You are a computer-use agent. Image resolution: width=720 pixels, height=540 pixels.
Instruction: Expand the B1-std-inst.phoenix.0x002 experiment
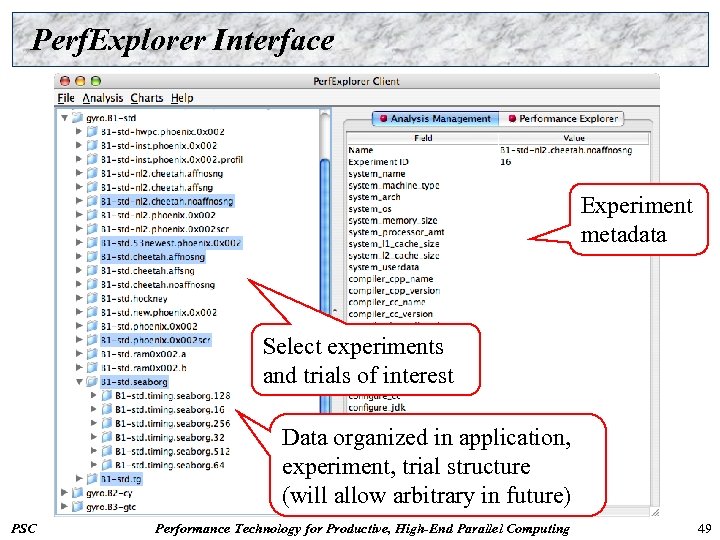(79, 145)
